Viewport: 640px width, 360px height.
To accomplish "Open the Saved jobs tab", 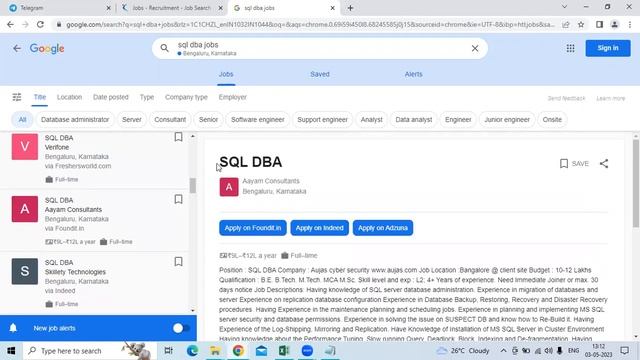I will click(320, 74).
